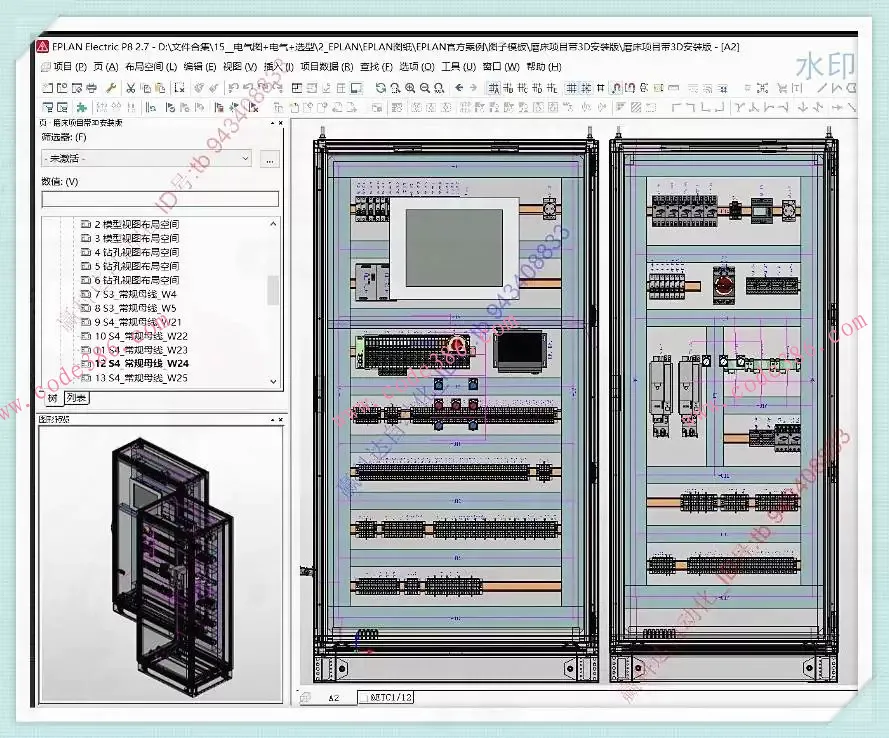Open the 选项 (O) menu

click(416, 67)
